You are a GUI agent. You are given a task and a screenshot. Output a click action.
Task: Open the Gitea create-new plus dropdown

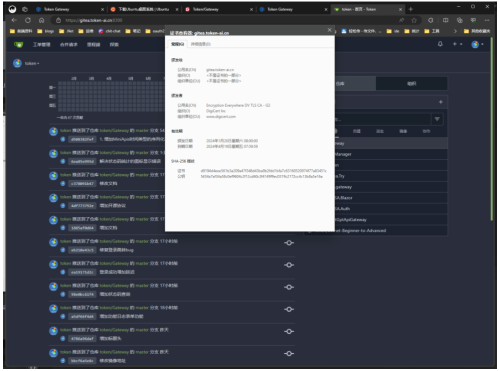tap(457, 44)
